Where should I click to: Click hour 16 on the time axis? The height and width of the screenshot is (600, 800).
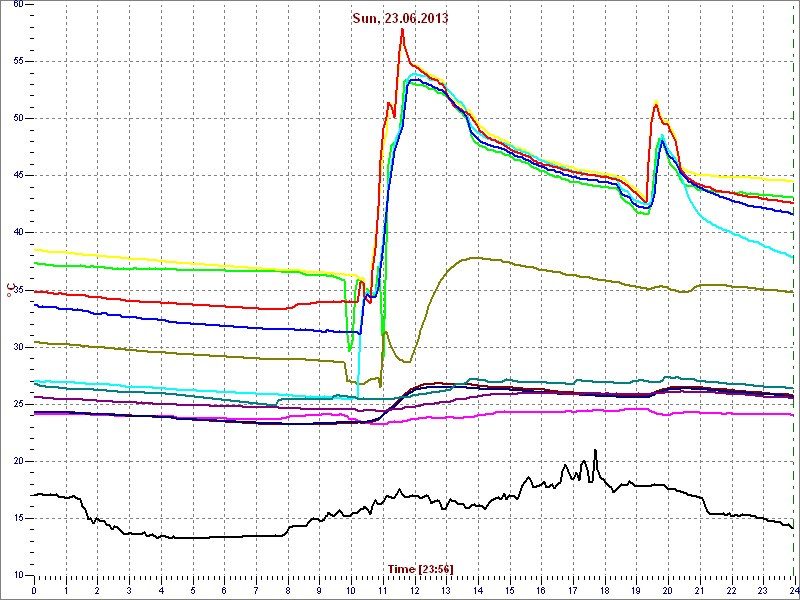541,590
